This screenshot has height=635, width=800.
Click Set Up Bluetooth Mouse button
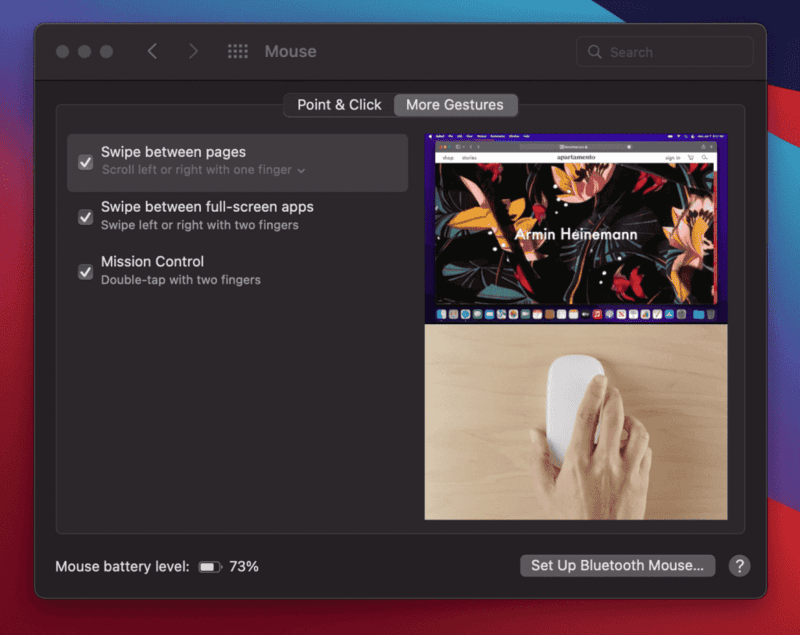coord(617,566)
